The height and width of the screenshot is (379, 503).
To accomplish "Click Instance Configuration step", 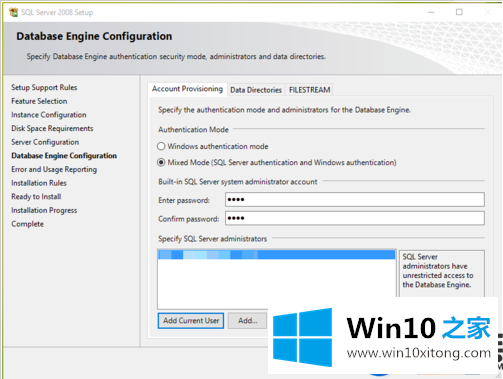I will pos(49,115).
